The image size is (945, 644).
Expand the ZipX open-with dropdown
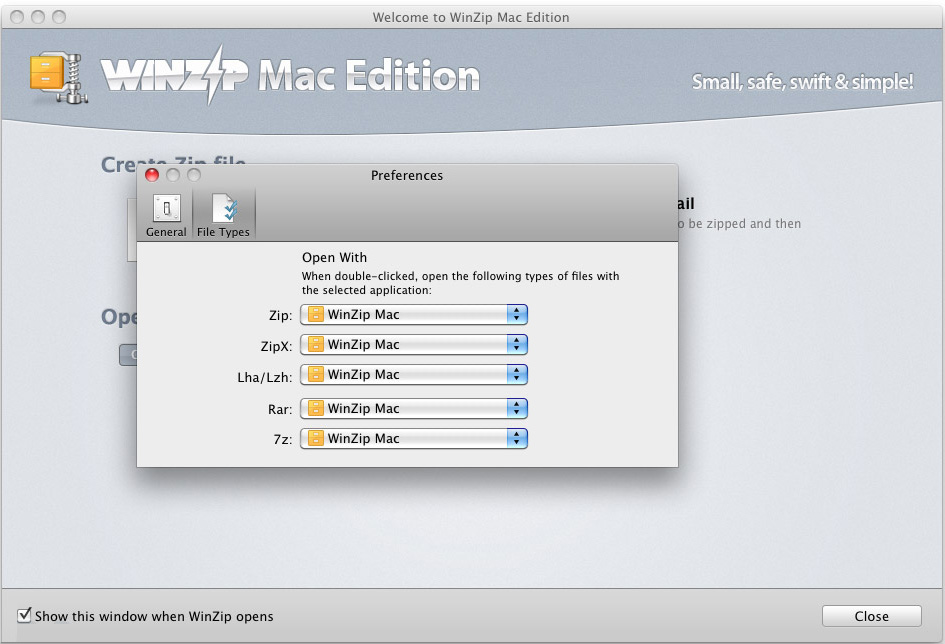pos(413,345)
